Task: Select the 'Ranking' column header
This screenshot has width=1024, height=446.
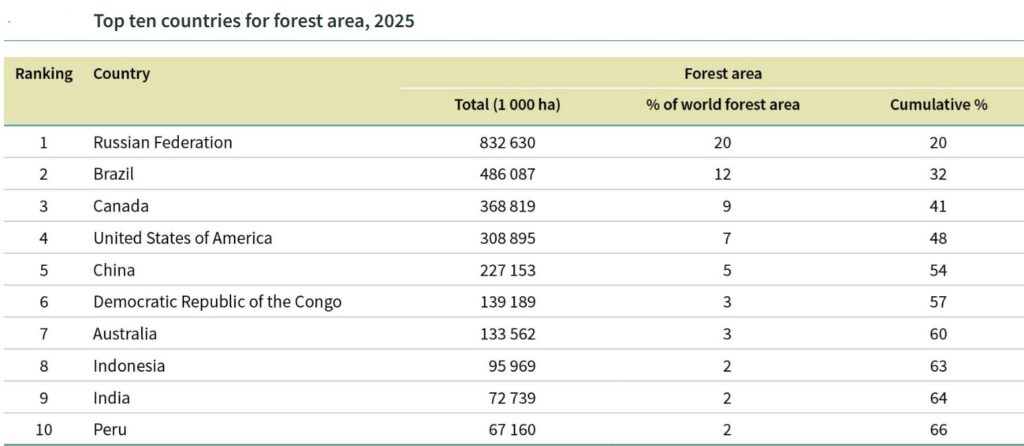Action: (43, 74)
